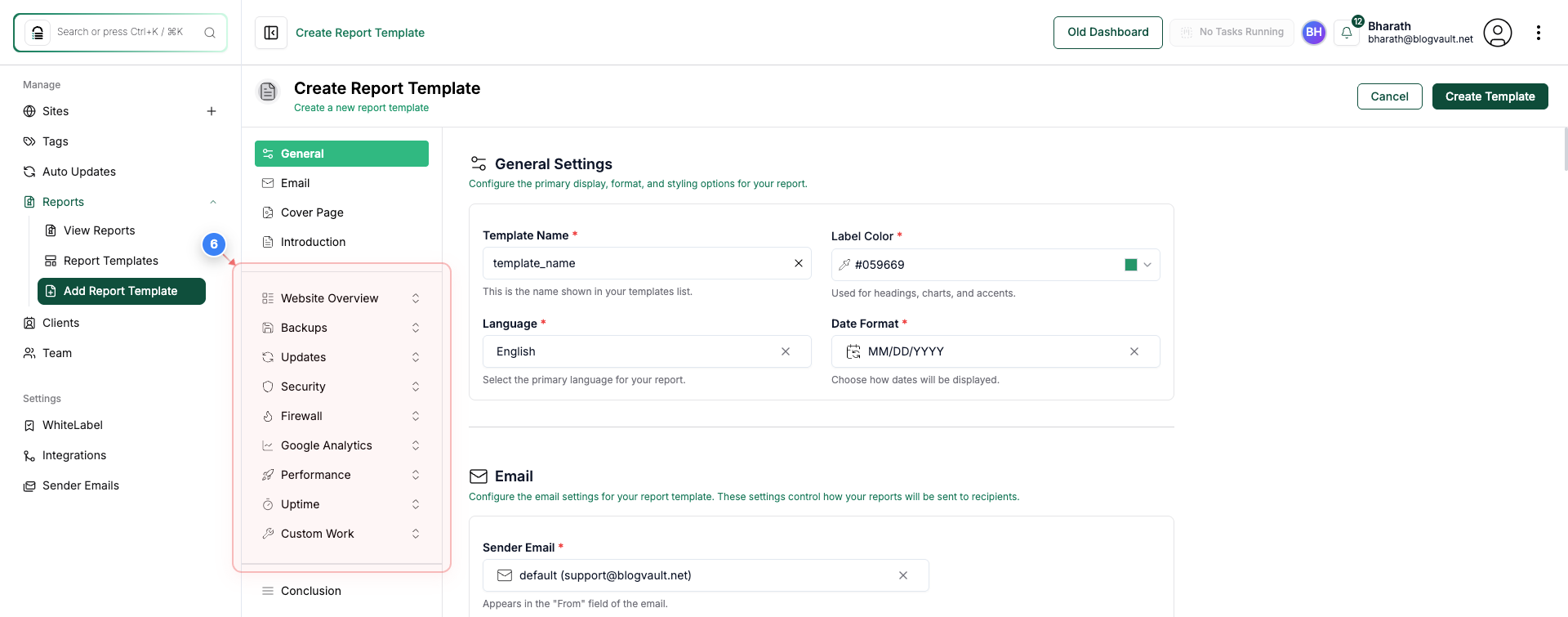The width and height of the screenshot is (1568, 617).
Task: Click Create Template button
Action: pyautogui.click(x=1490, y=96)
